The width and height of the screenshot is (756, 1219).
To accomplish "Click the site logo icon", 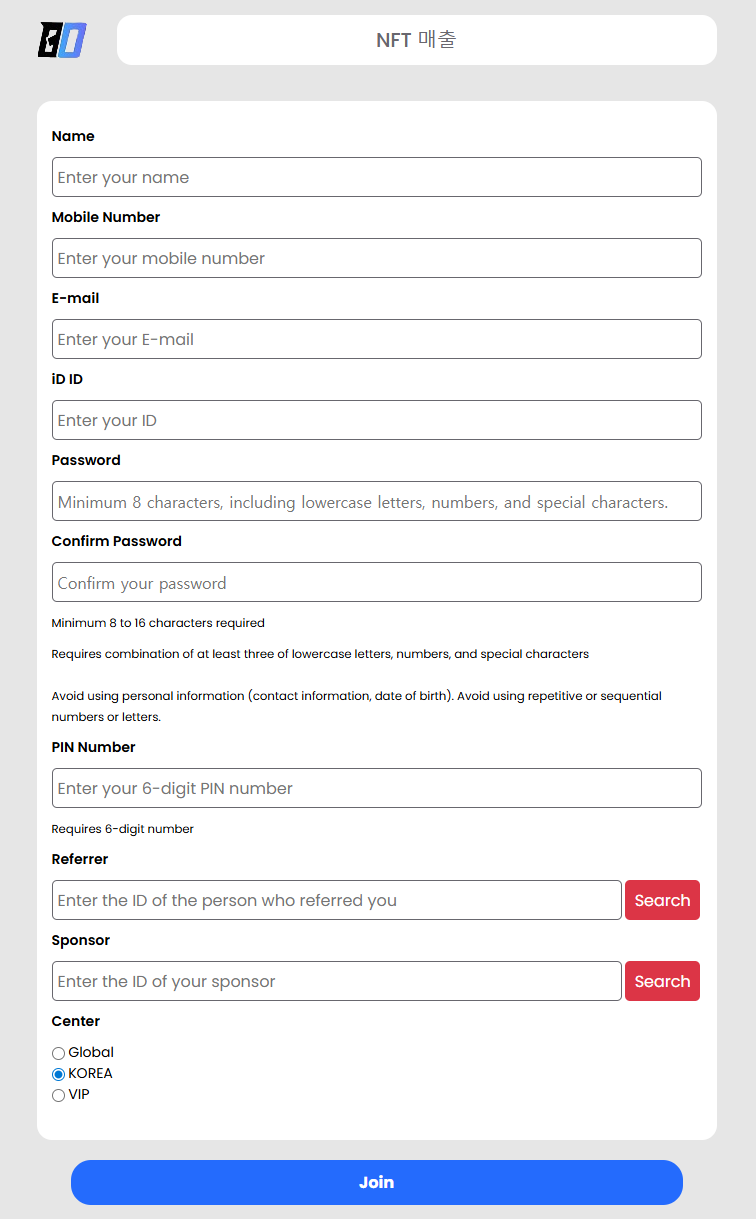I will coord(62,40).
